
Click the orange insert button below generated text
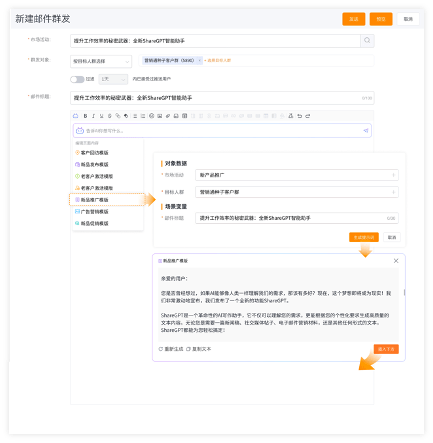(386, 349)
